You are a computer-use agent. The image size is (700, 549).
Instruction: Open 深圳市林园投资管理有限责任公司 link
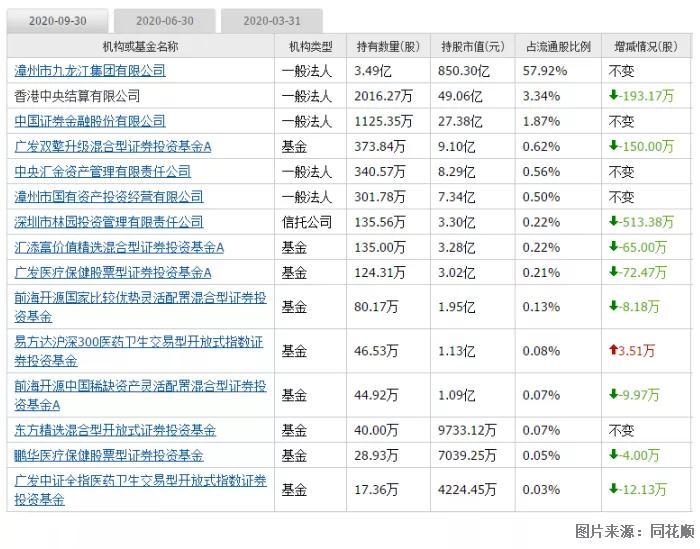click(108, 222)
